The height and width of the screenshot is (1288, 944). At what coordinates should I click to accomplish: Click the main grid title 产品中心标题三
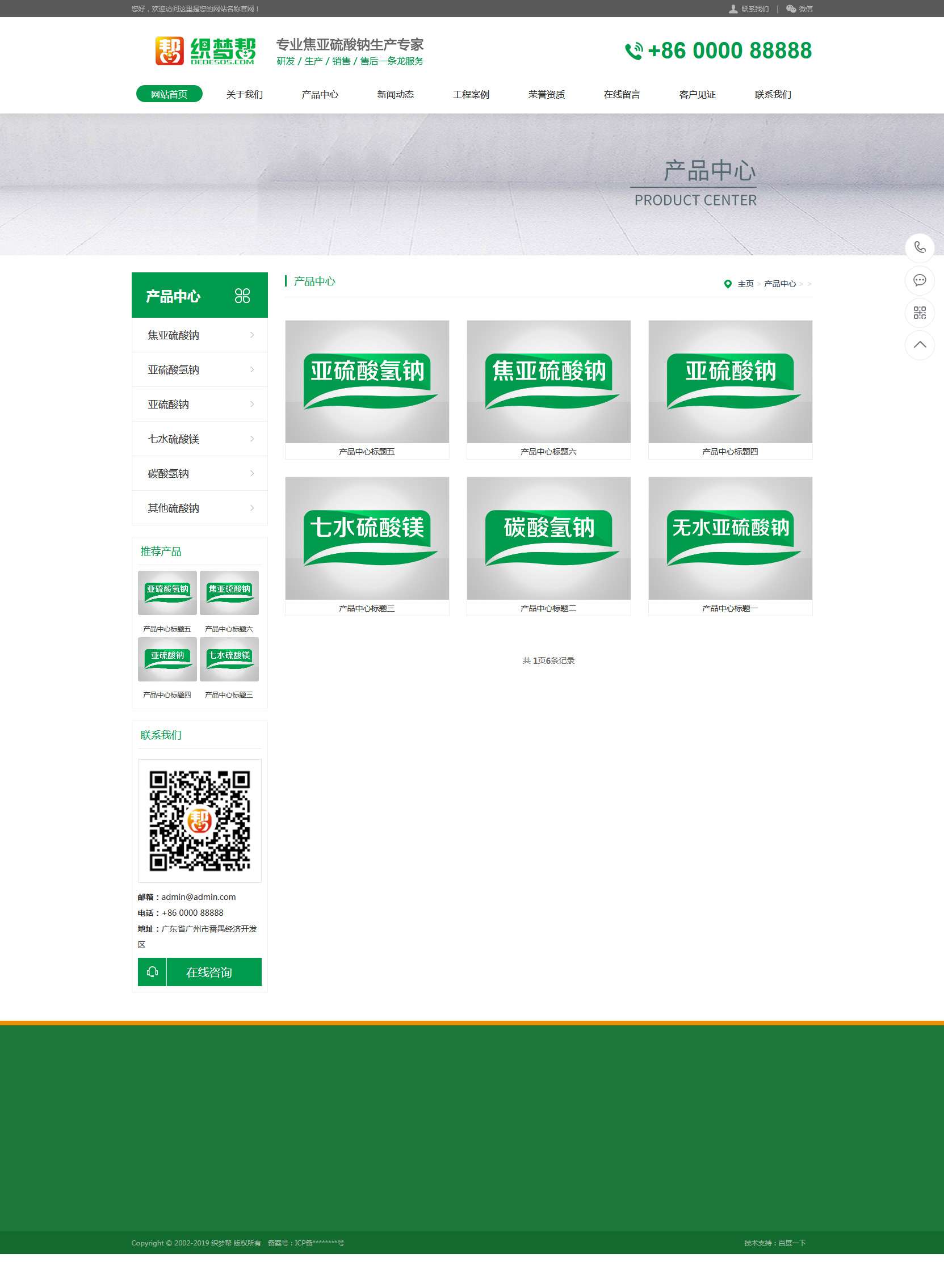(367, 608)
